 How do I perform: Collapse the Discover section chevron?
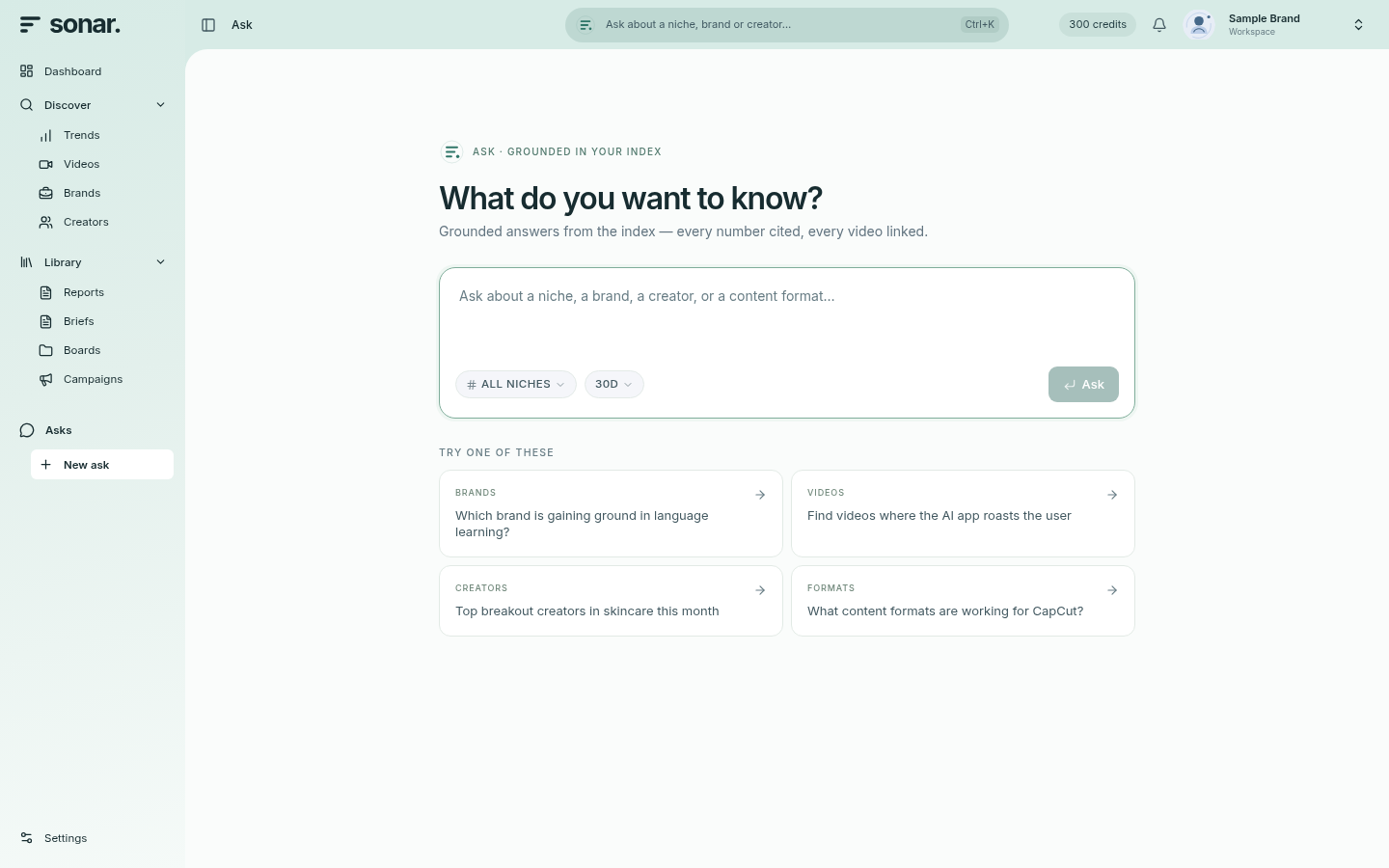161,105
